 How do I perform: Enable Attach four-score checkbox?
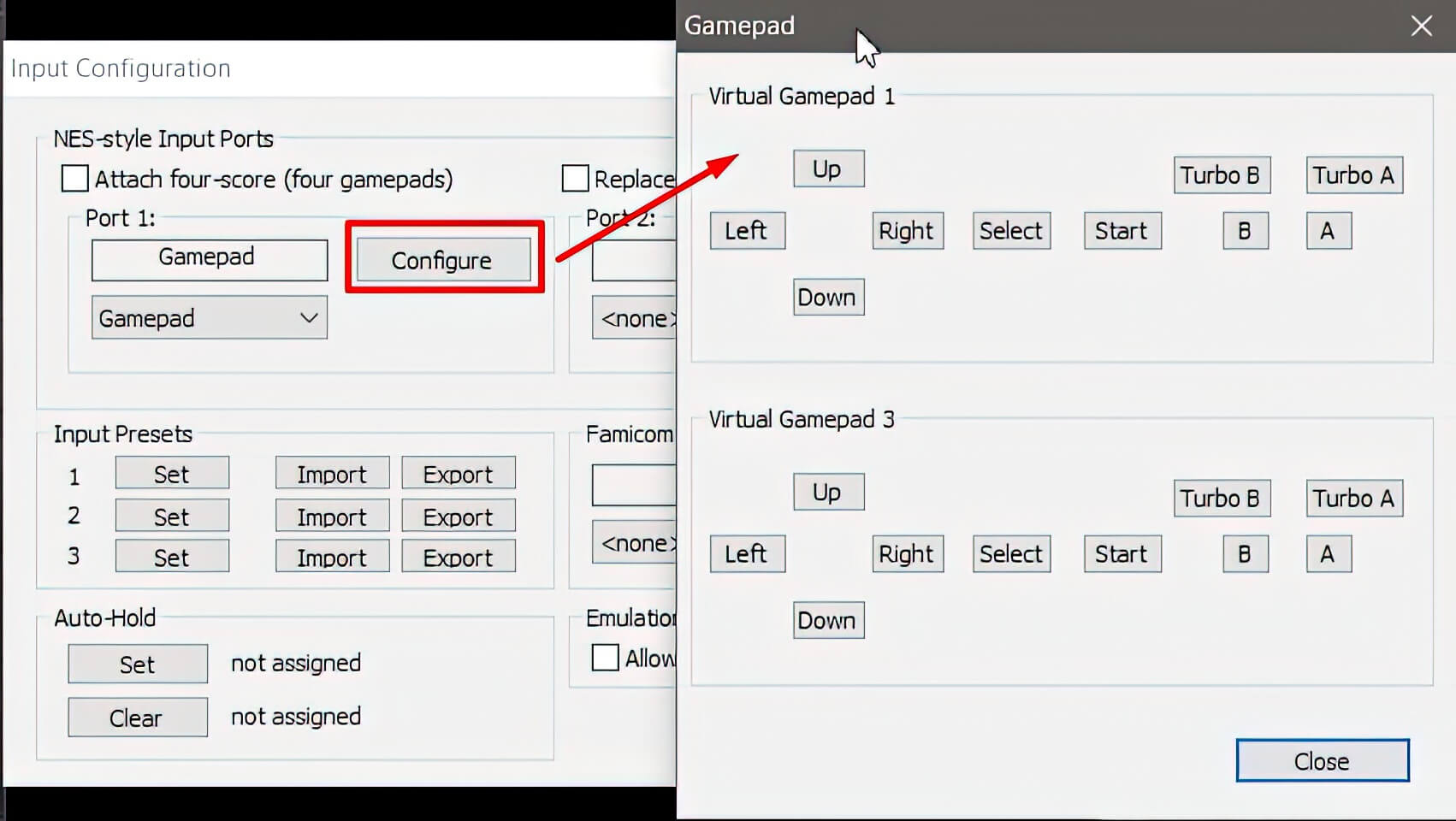pos(75,179)
